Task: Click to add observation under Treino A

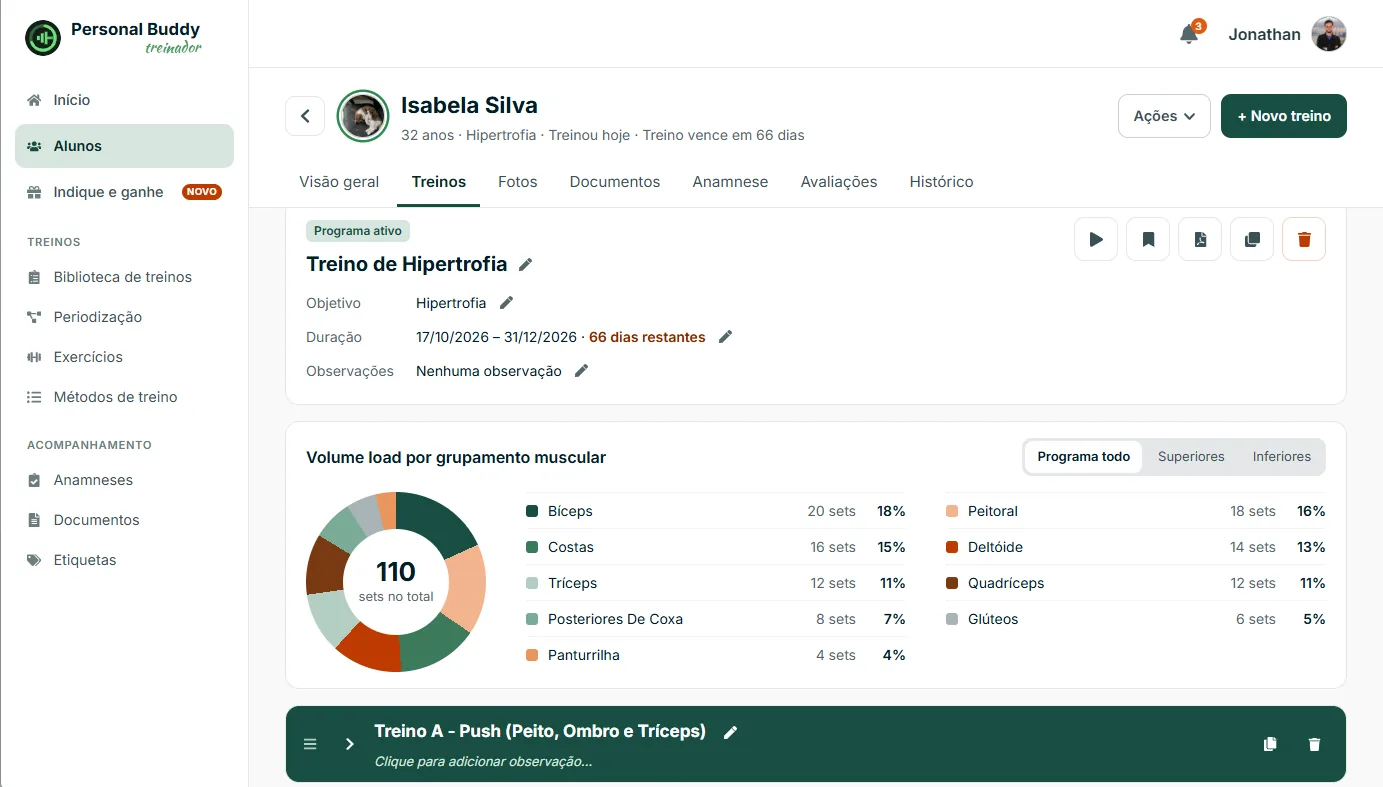Action: (483, 761)
